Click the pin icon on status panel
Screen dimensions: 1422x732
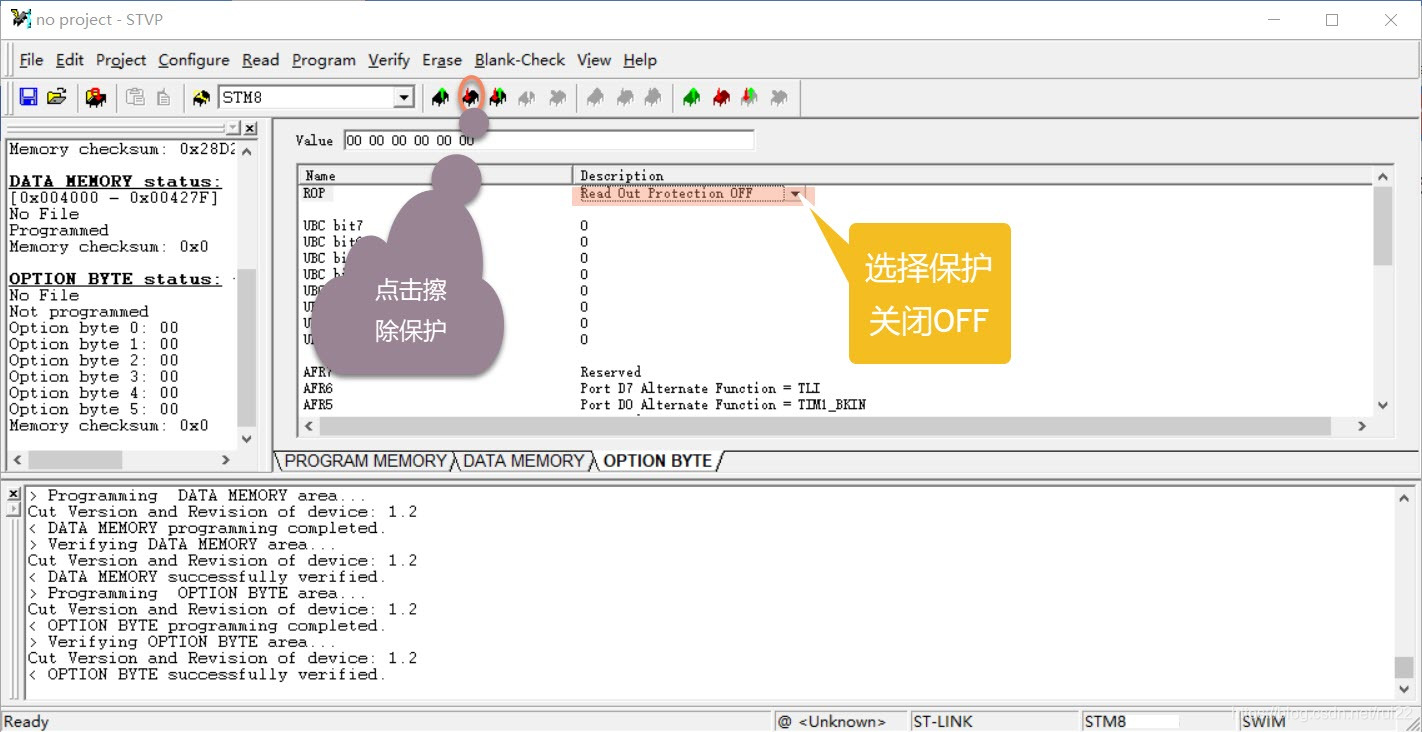(x=233, y=129)
